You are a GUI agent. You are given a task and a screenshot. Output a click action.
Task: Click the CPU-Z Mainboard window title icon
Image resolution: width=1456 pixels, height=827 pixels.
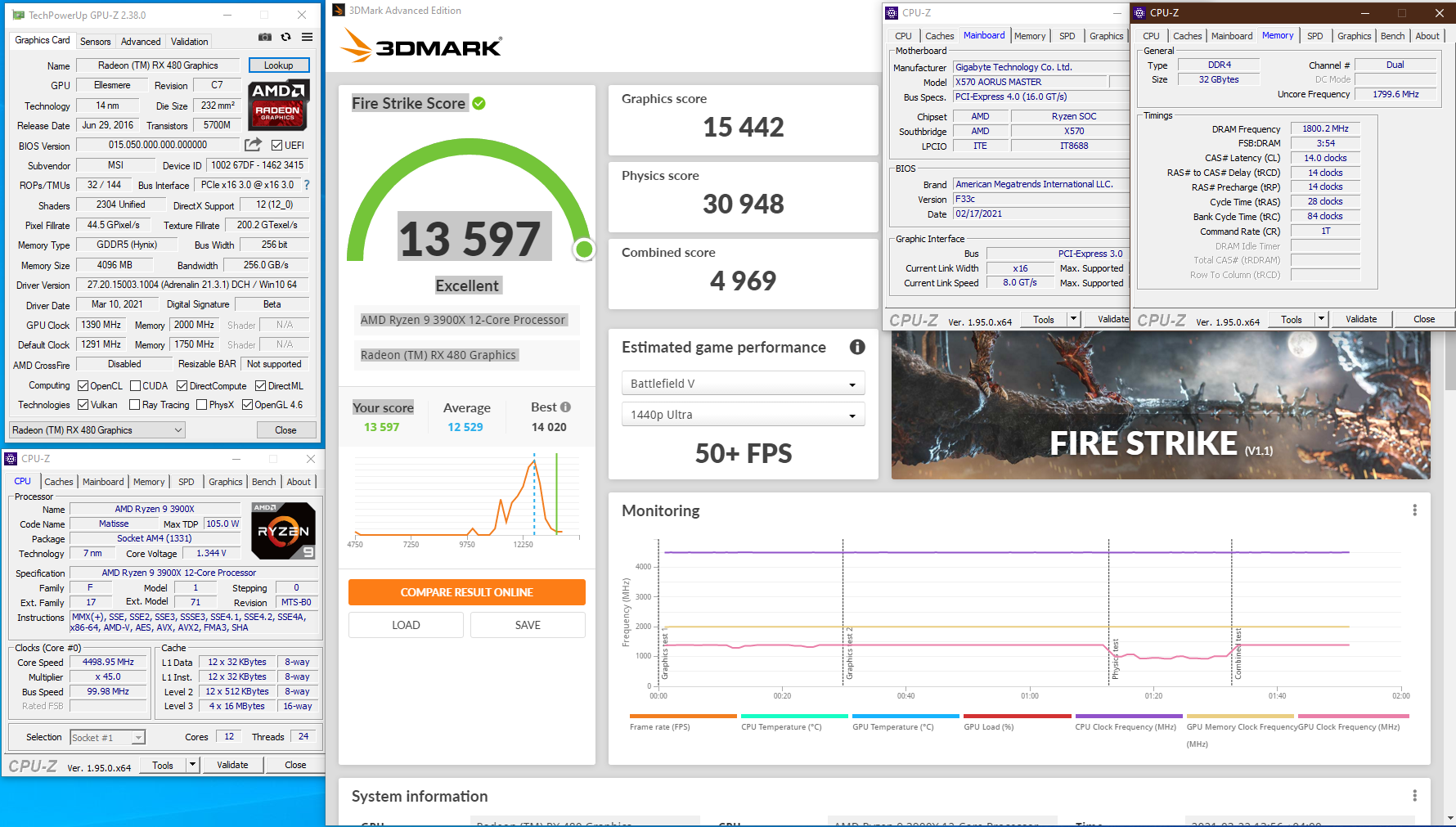(x=892, y=13)
